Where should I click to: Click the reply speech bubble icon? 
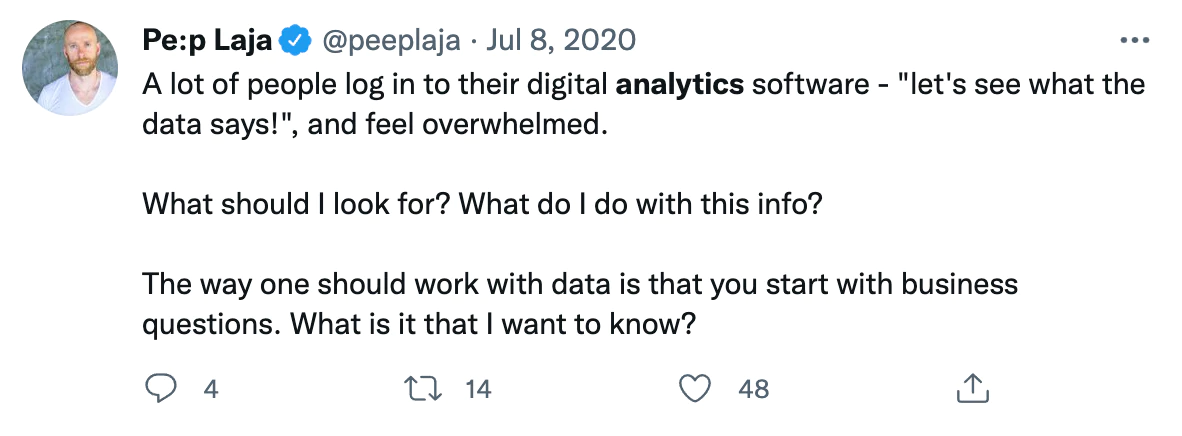point(161,389)
